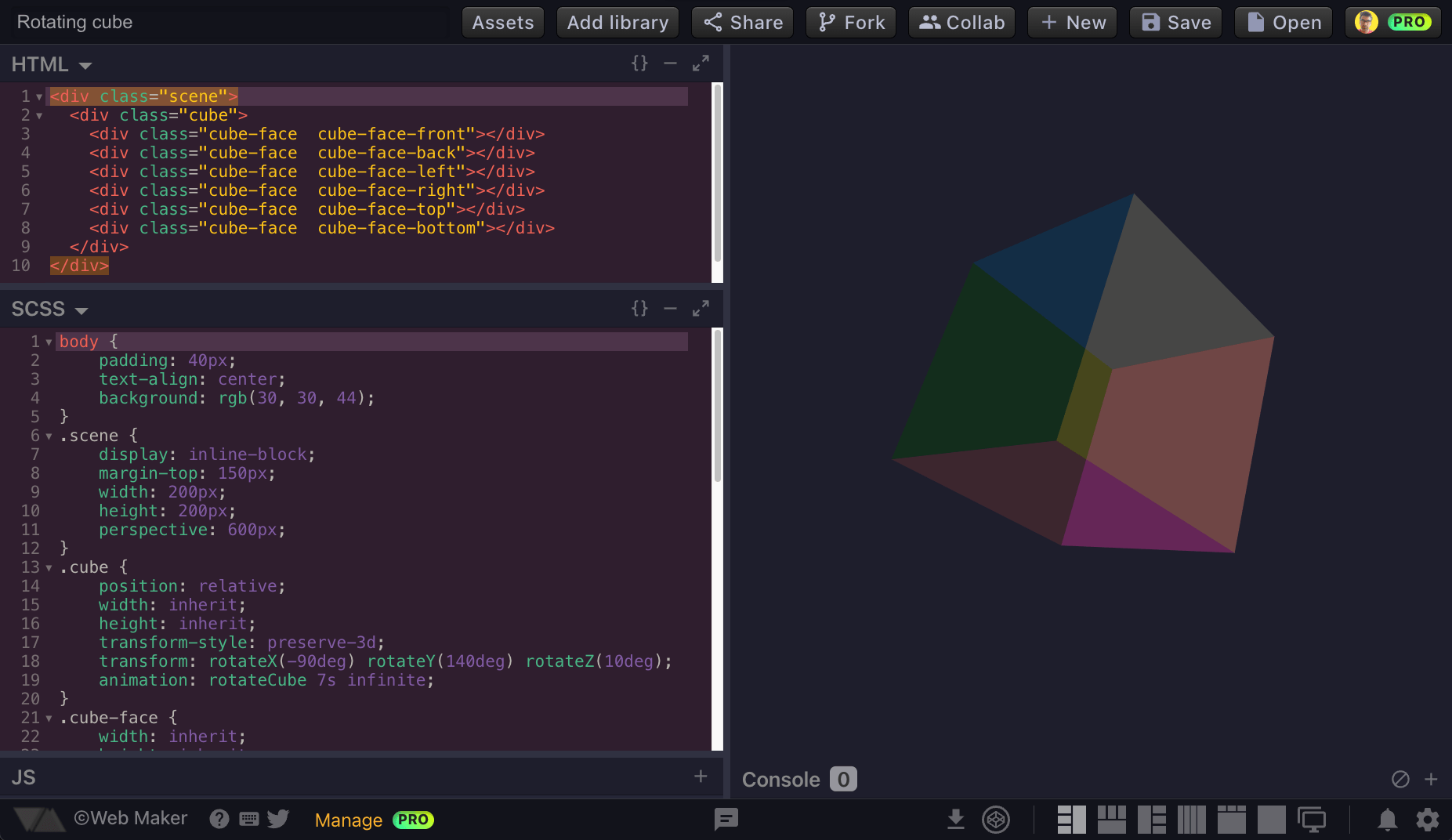
Task: Edit the project title Rotating cube
Action: click(74, 21)
